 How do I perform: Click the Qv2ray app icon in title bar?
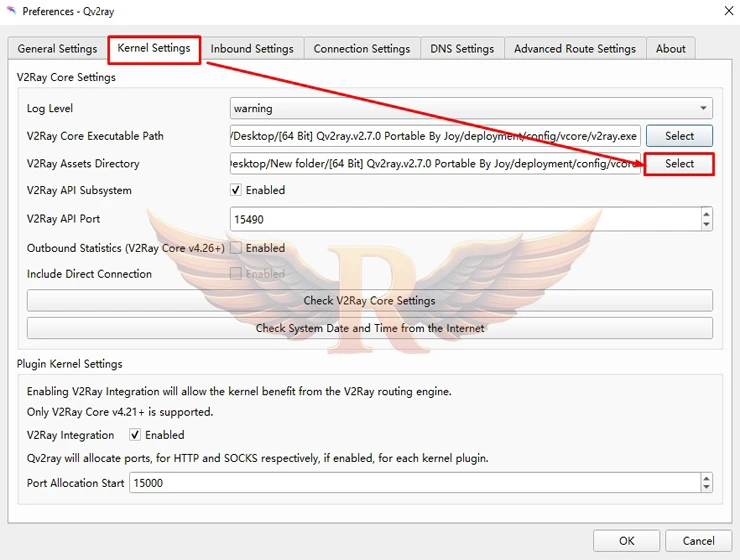(11, 11)
